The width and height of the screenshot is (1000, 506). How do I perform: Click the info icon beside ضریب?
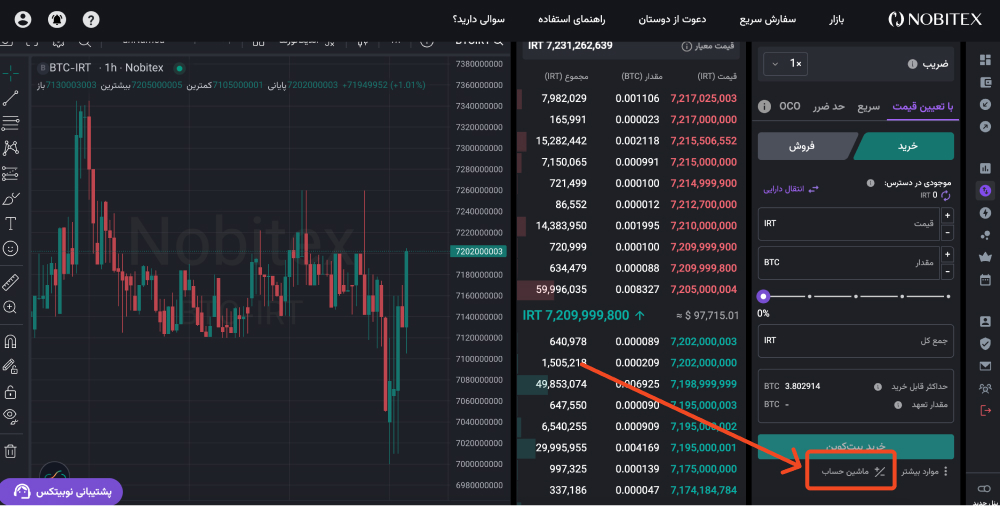click(913, 64)
